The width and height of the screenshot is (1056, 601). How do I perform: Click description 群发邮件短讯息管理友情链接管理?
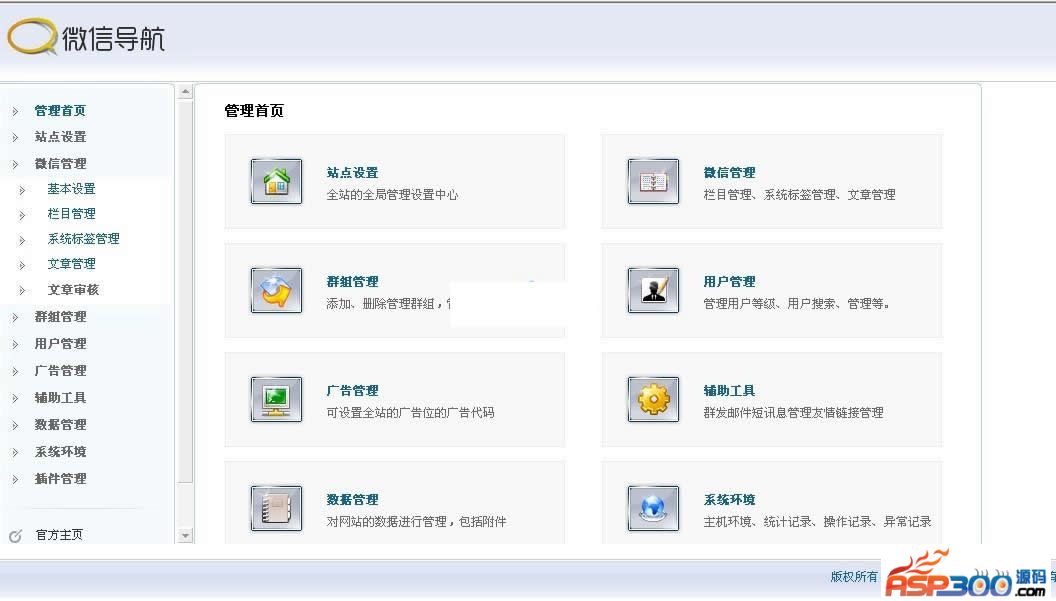coord(793,412)
